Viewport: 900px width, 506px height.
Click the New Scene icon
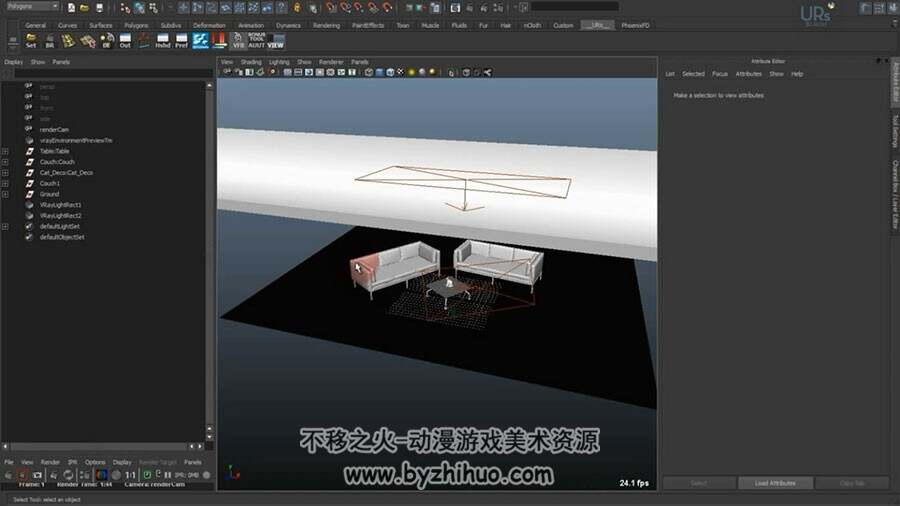[x=71, y=7]
